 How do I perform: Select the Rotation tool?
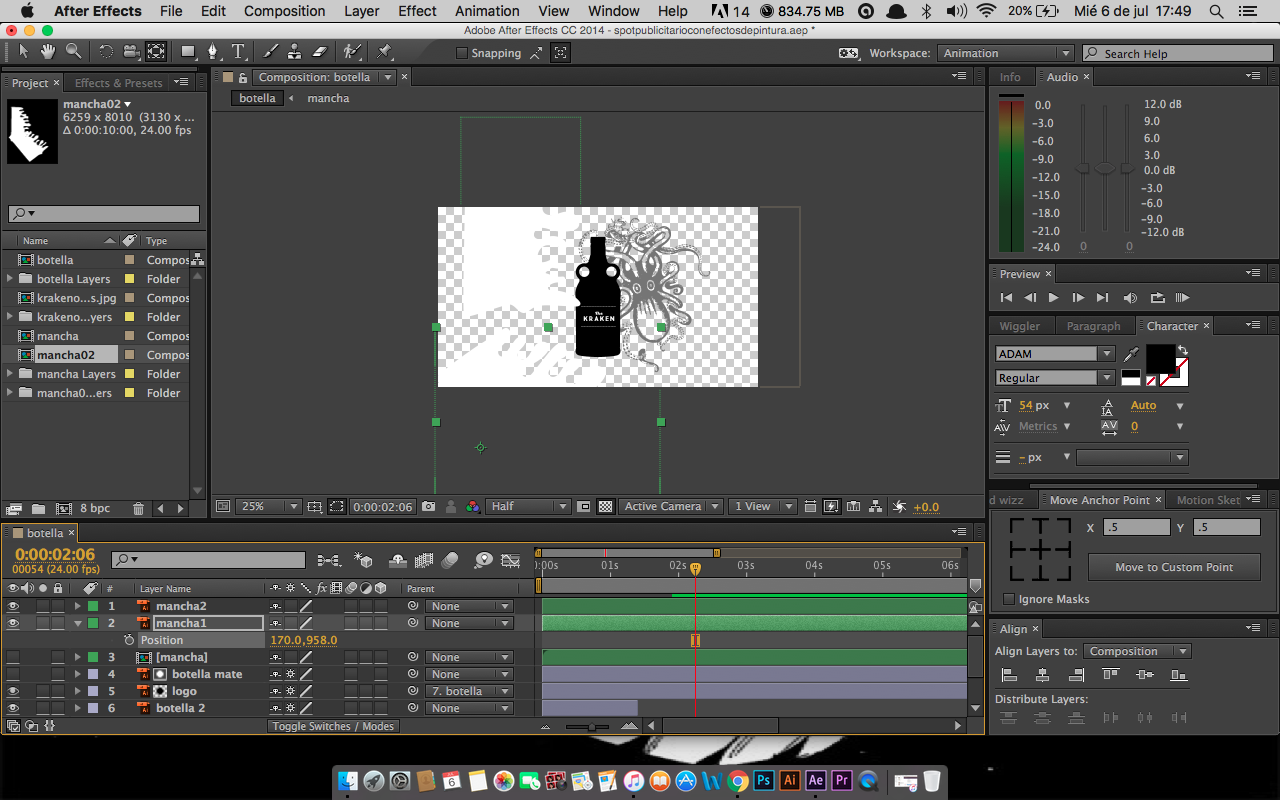coord(106,51)
